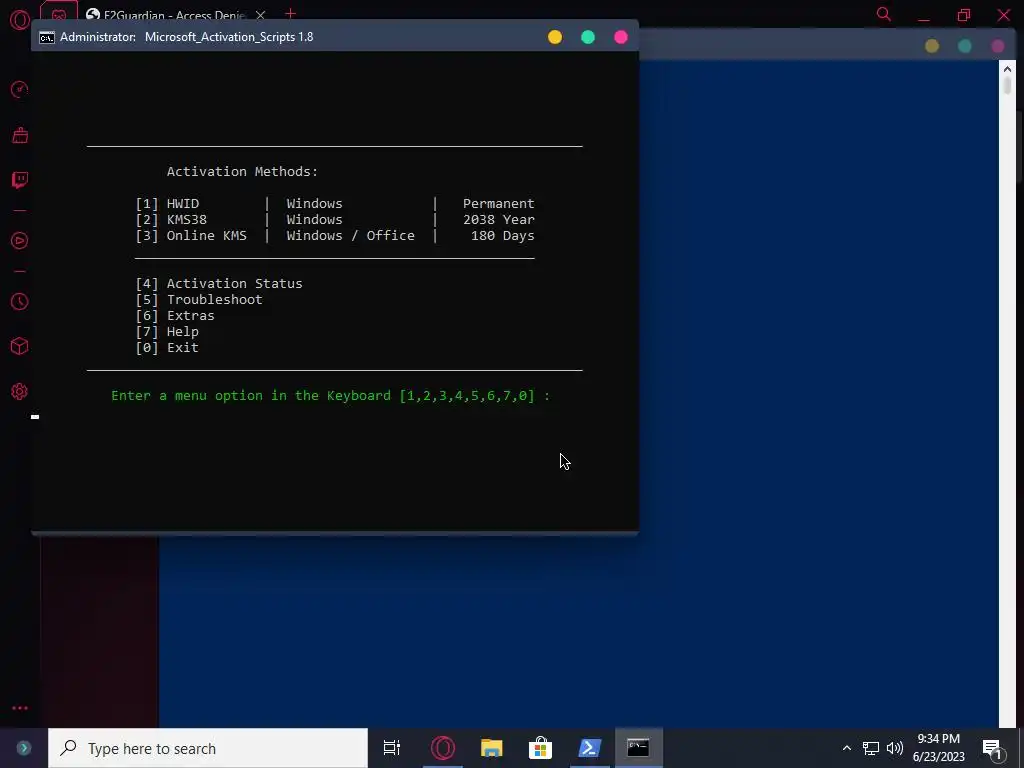Click the Opera GX taskbar icon
Viewport: 1024px width, 768px height.
443,748
